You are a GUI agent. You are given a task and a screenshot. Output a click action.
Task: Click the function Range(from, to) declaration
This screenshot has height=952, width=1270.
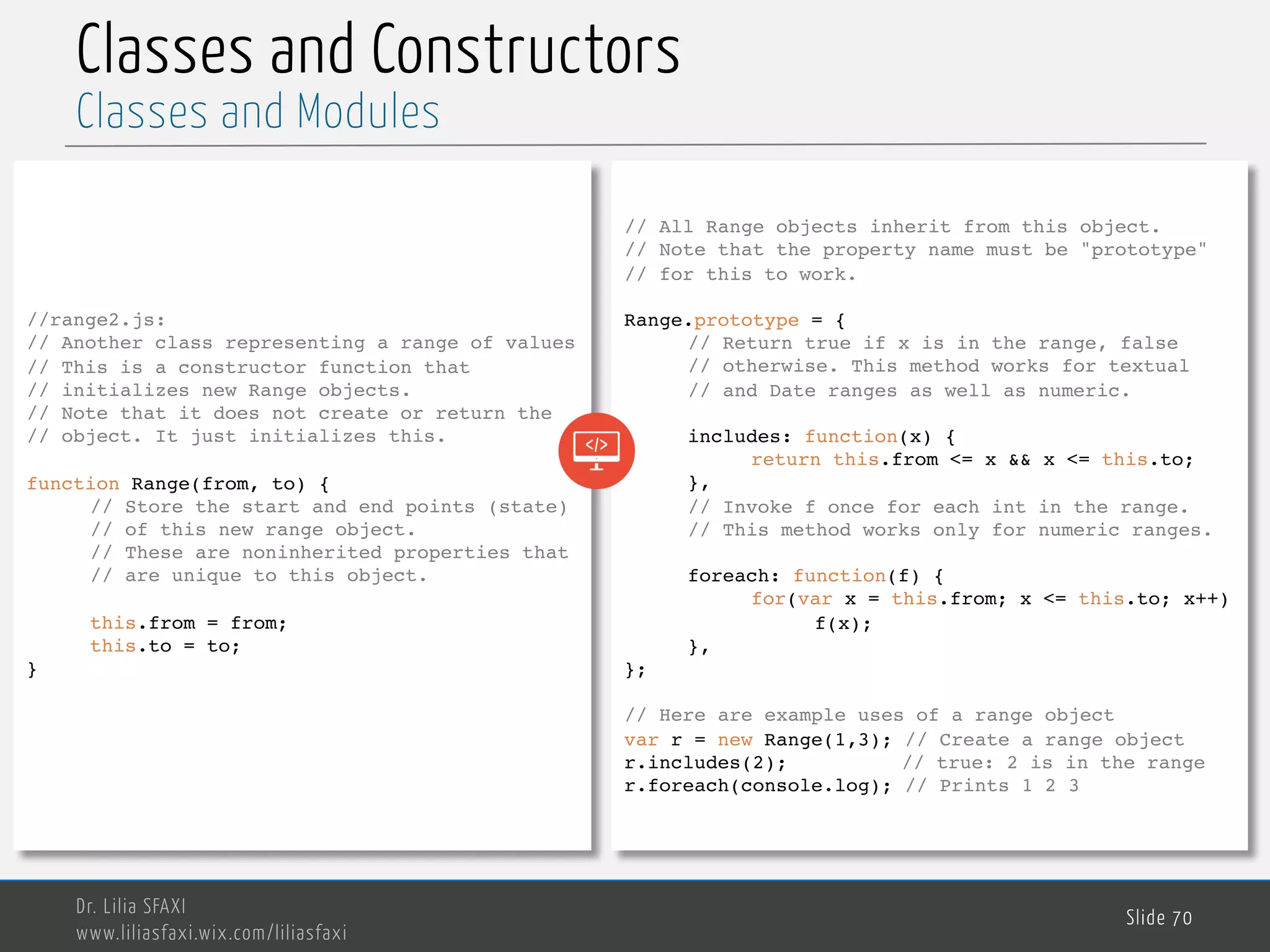(178, 483)
